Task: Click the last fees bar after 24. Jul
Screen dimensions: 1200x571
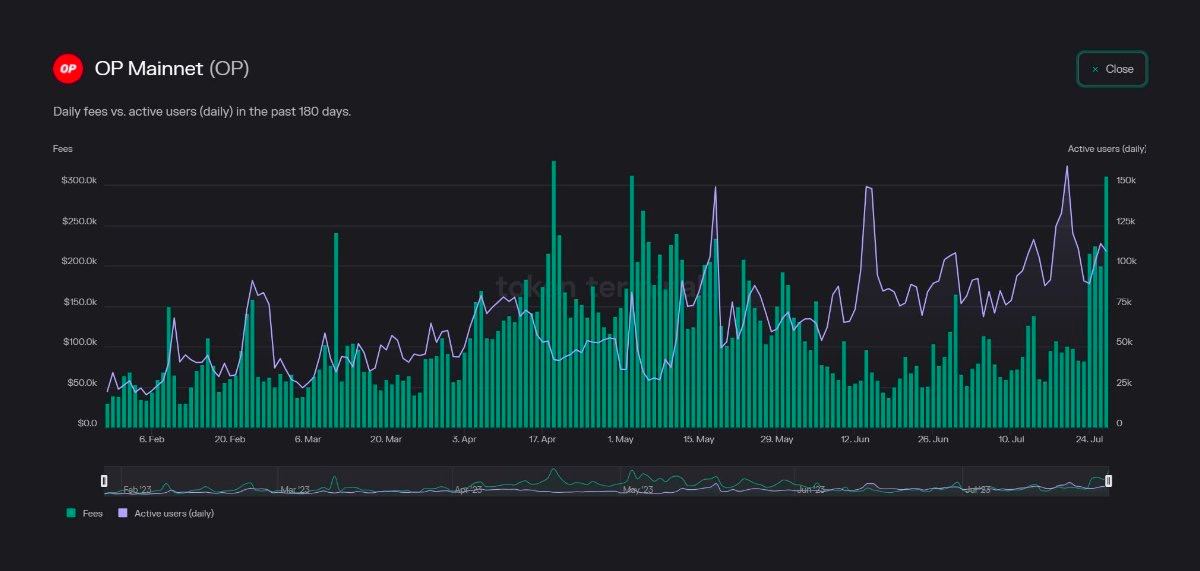Action: click(1106, 302)
